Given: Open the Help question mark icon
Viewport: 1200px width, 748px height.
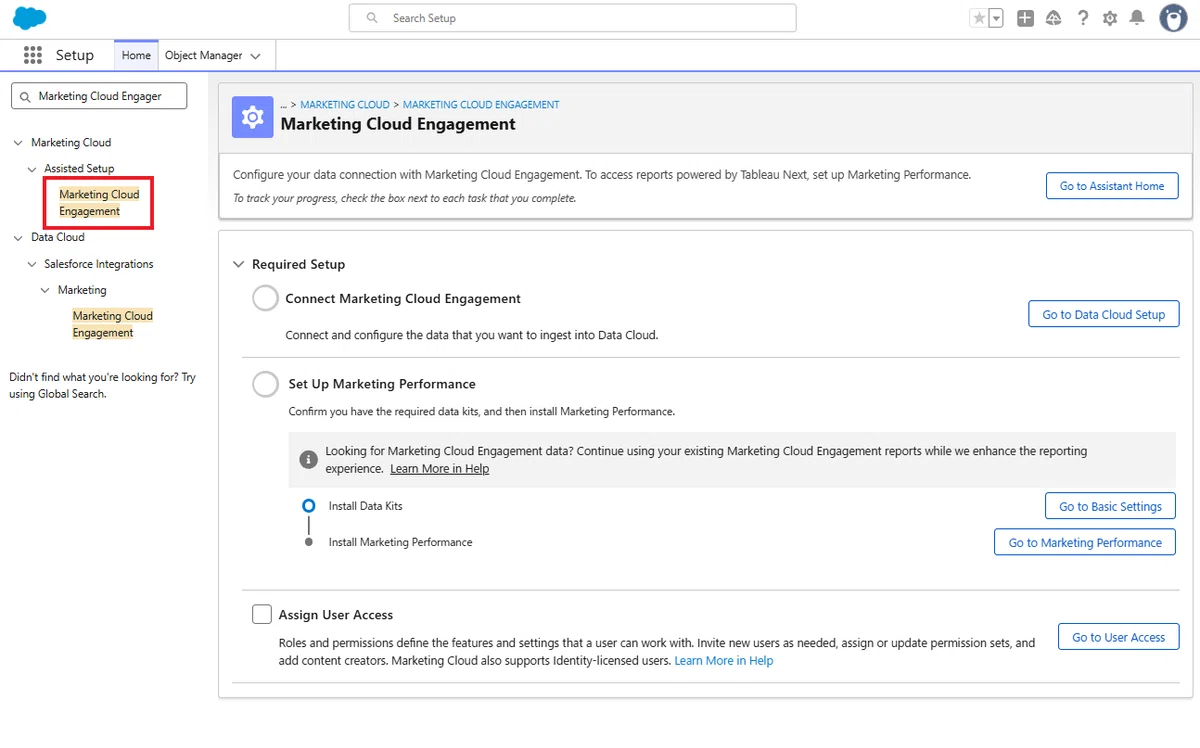Looking at the screenshot, I should [x=1082, y=18].
